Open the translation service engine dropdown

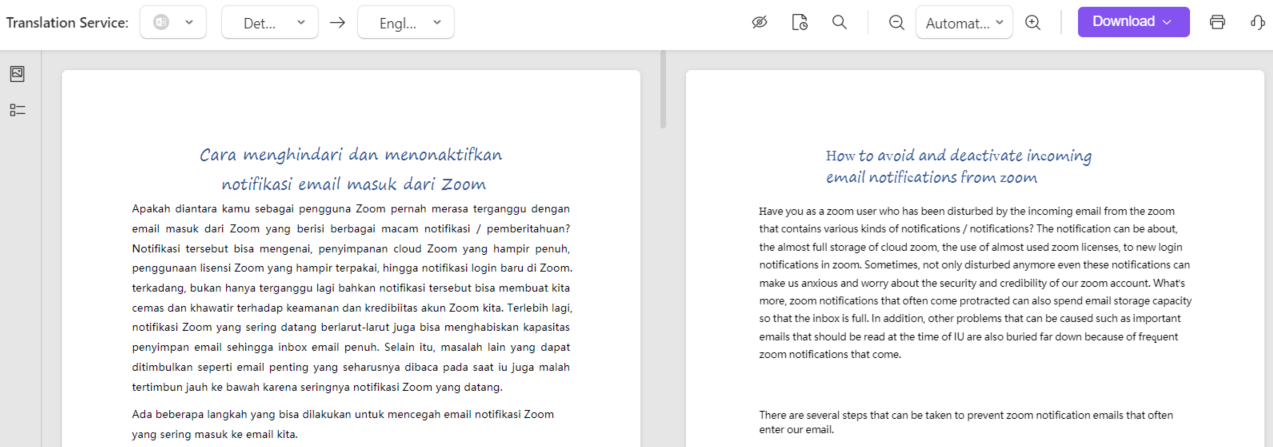point(173,22)
